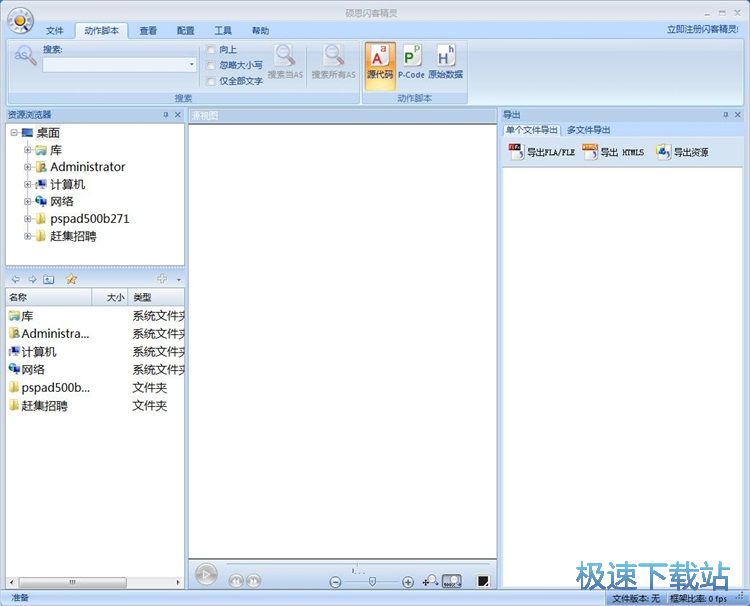Click the favorites star icon
750x606 pixels.
(x=71, y=279)
